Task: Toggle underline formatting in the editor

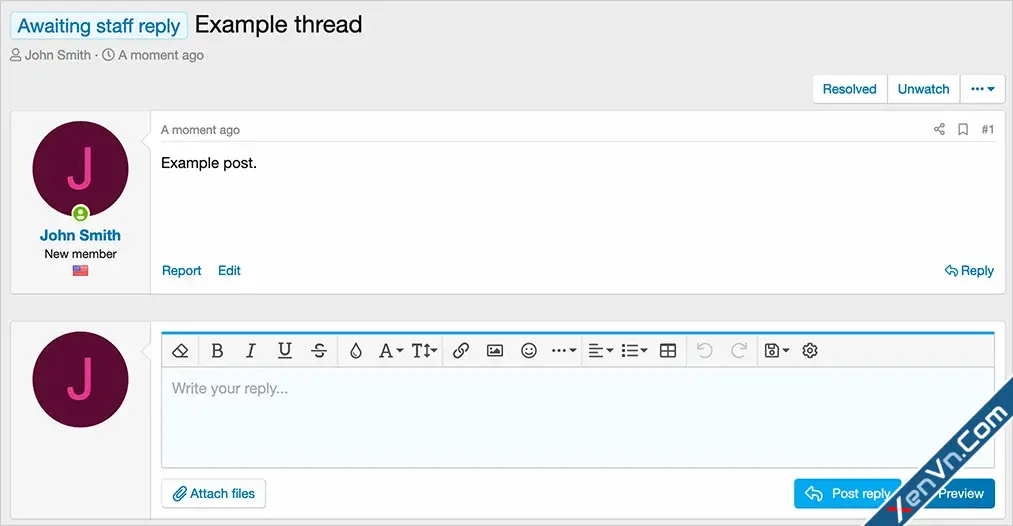Action: pyautogui.click(x=284, y=350)
